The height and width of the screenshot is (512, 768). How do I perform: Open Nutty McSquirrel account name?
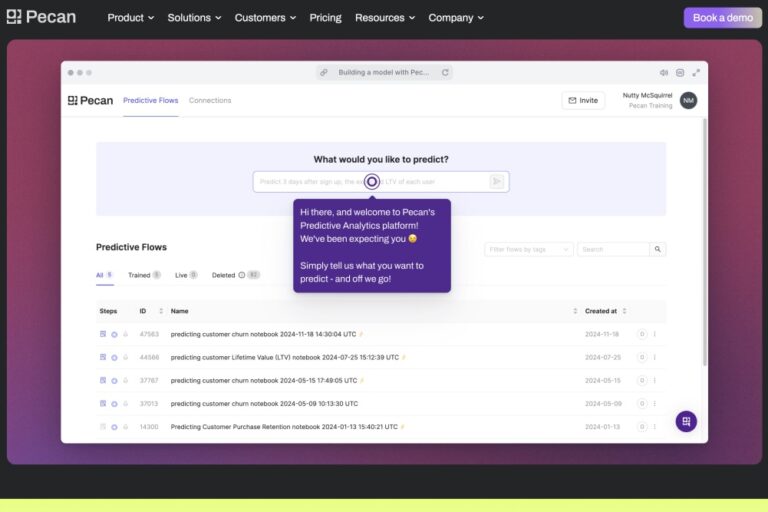647,96
